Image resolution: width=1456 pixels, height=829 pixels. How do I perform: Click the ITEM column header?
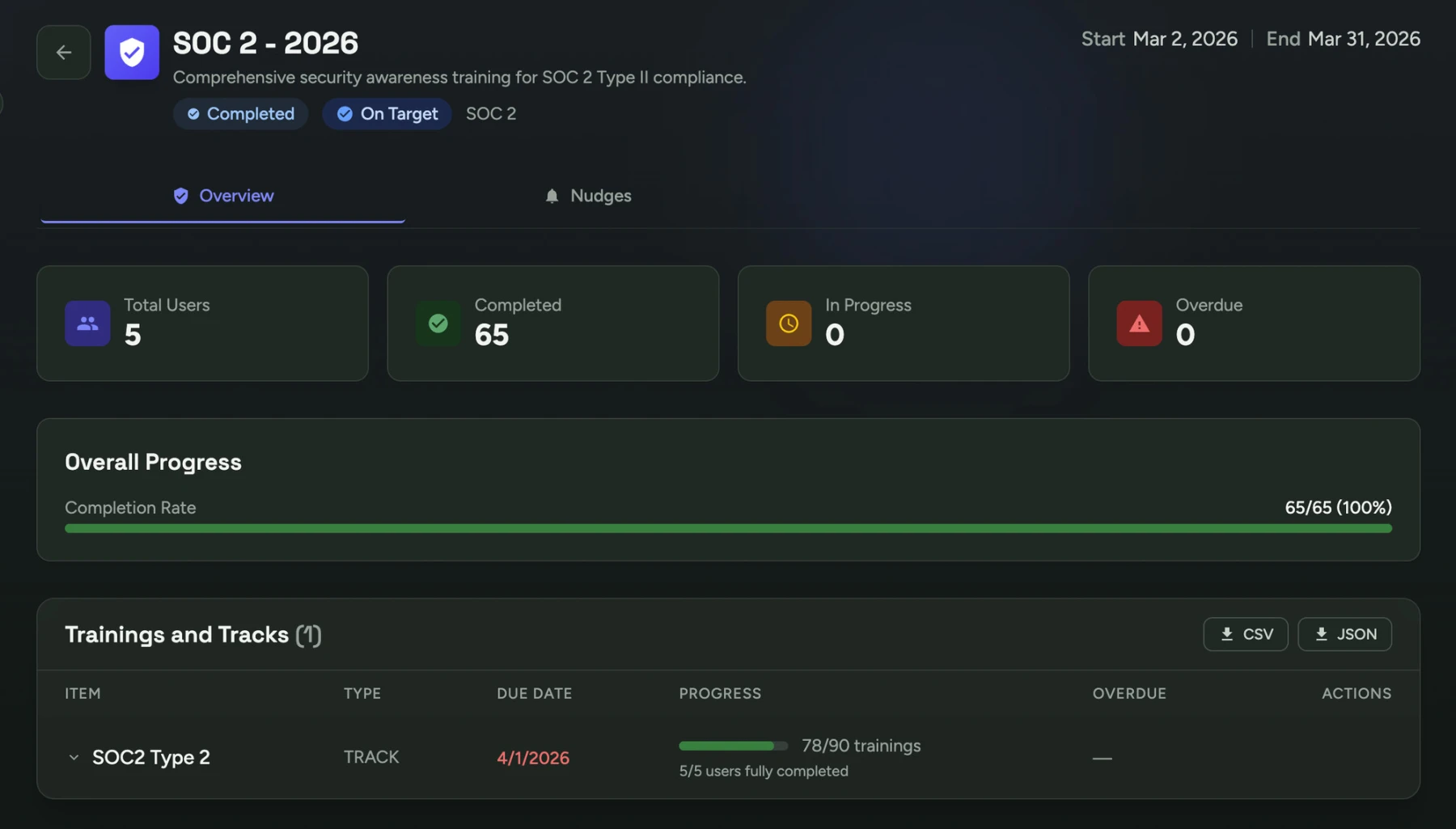[x=83, y=694]
